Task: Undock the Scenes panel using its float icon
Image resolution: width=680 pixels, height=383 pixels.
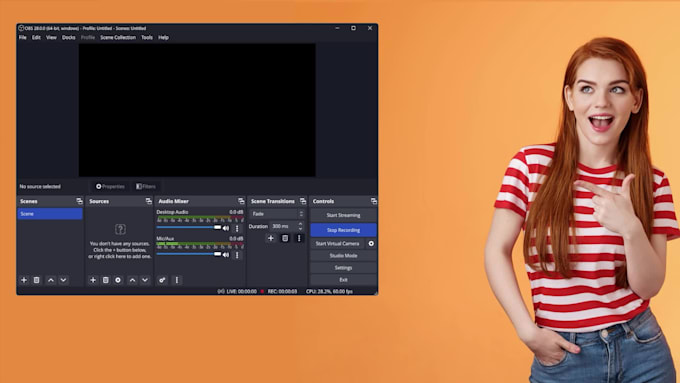Action: tap(79, 201)
